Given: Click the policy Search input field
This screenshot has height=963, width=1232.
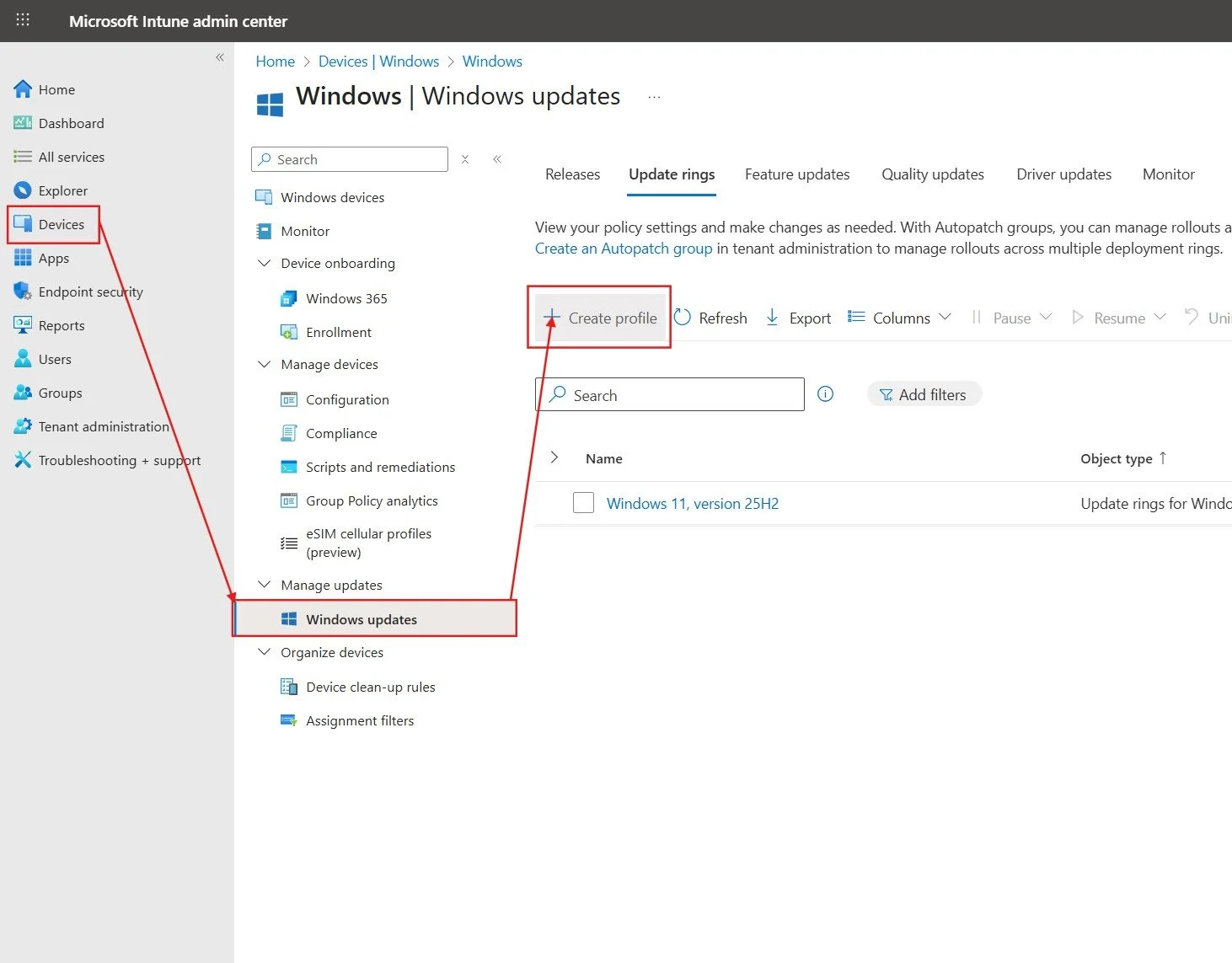Looking at the screenshot, I should (670, 394).
